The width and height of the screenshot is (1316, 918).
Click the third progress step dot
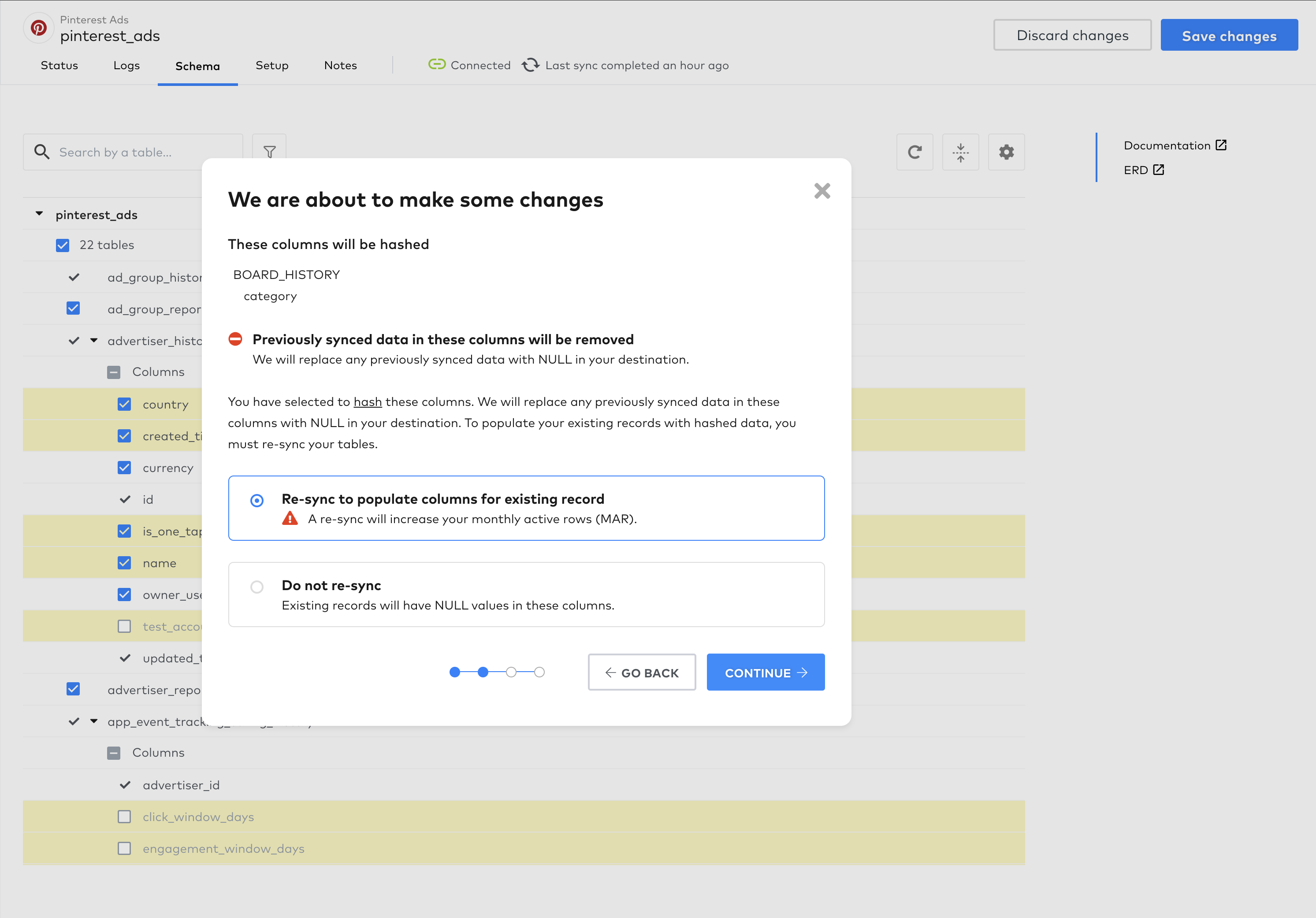[x=511, y=672]
